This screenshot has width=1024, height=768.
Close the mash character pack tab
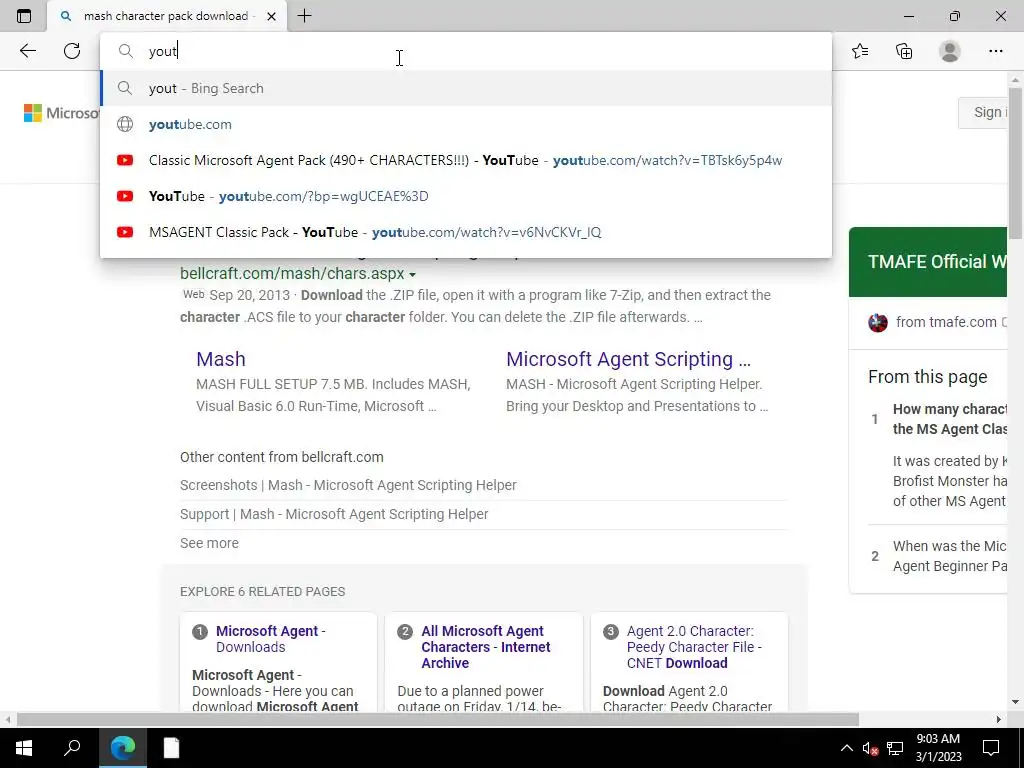click(x=272, y=16)
